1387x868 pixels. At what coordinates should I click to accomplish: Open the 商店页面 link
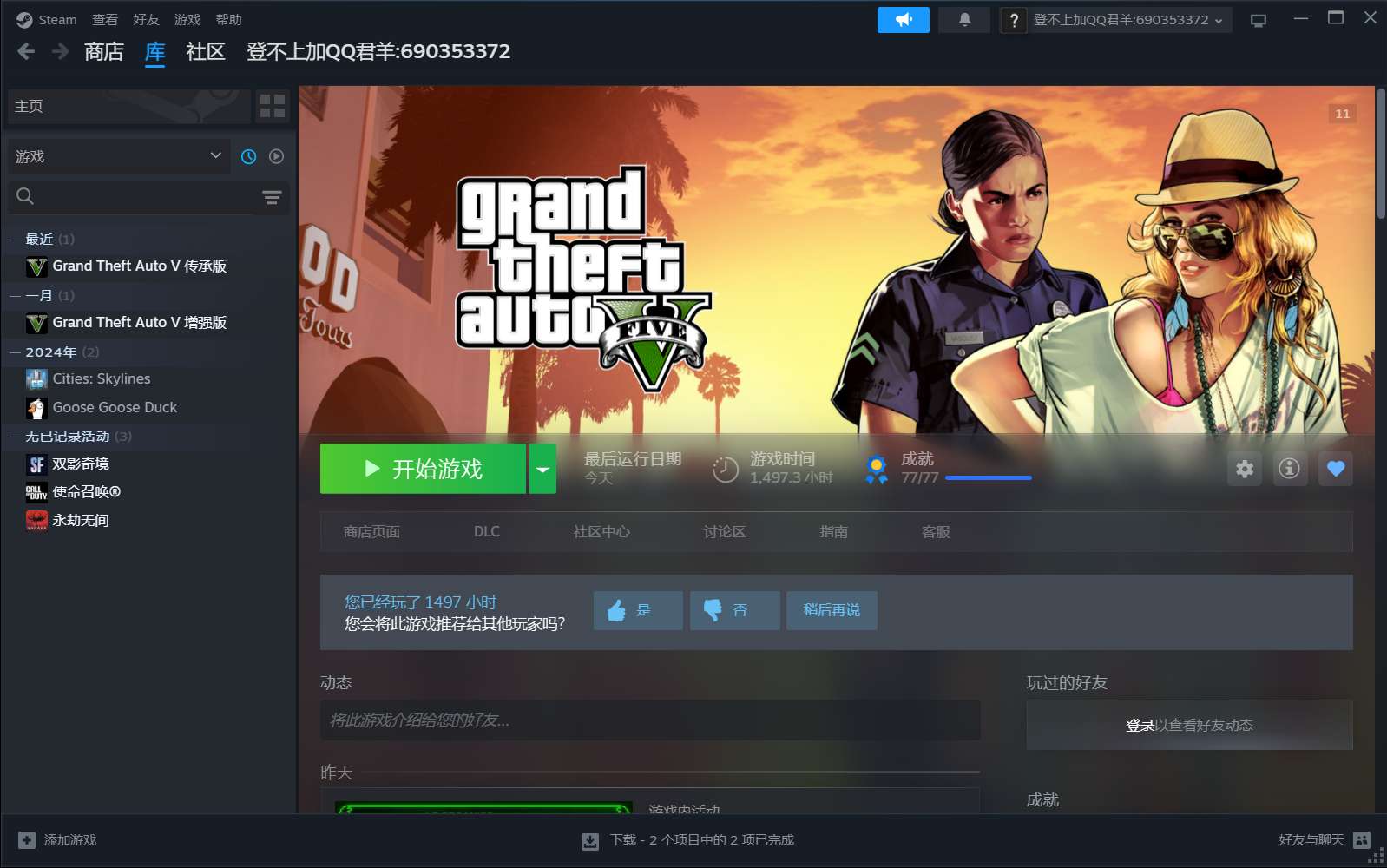click(371, 531)
